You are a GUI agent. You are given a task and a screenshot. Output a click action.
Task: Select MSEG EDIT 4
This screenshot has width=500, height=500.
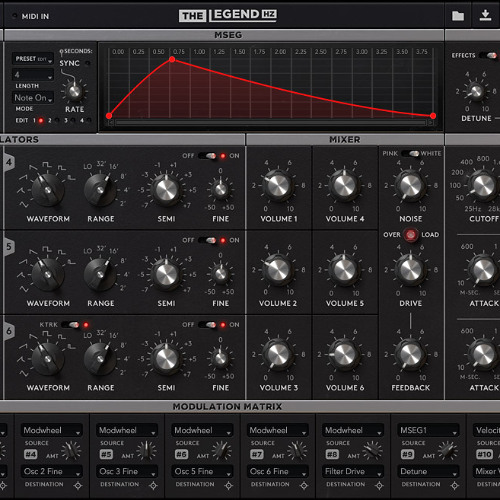(89, 120)
